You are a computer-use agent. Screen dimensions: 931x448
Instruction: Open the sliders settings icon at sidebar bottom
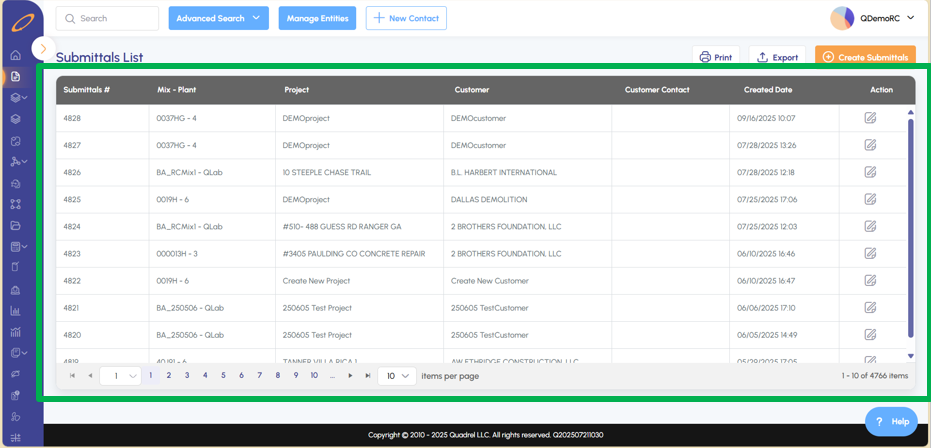click(16, 439)
